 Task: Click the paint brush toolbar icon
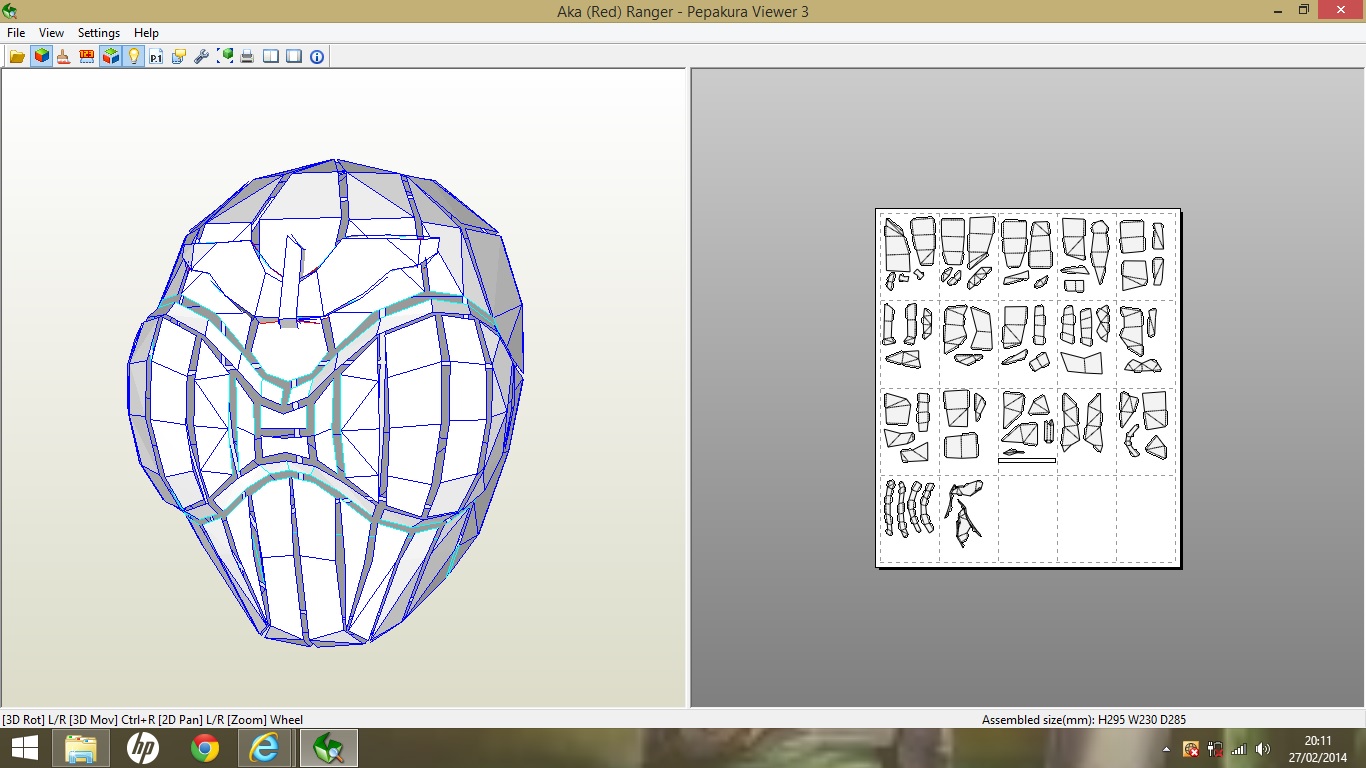[64, 57]
